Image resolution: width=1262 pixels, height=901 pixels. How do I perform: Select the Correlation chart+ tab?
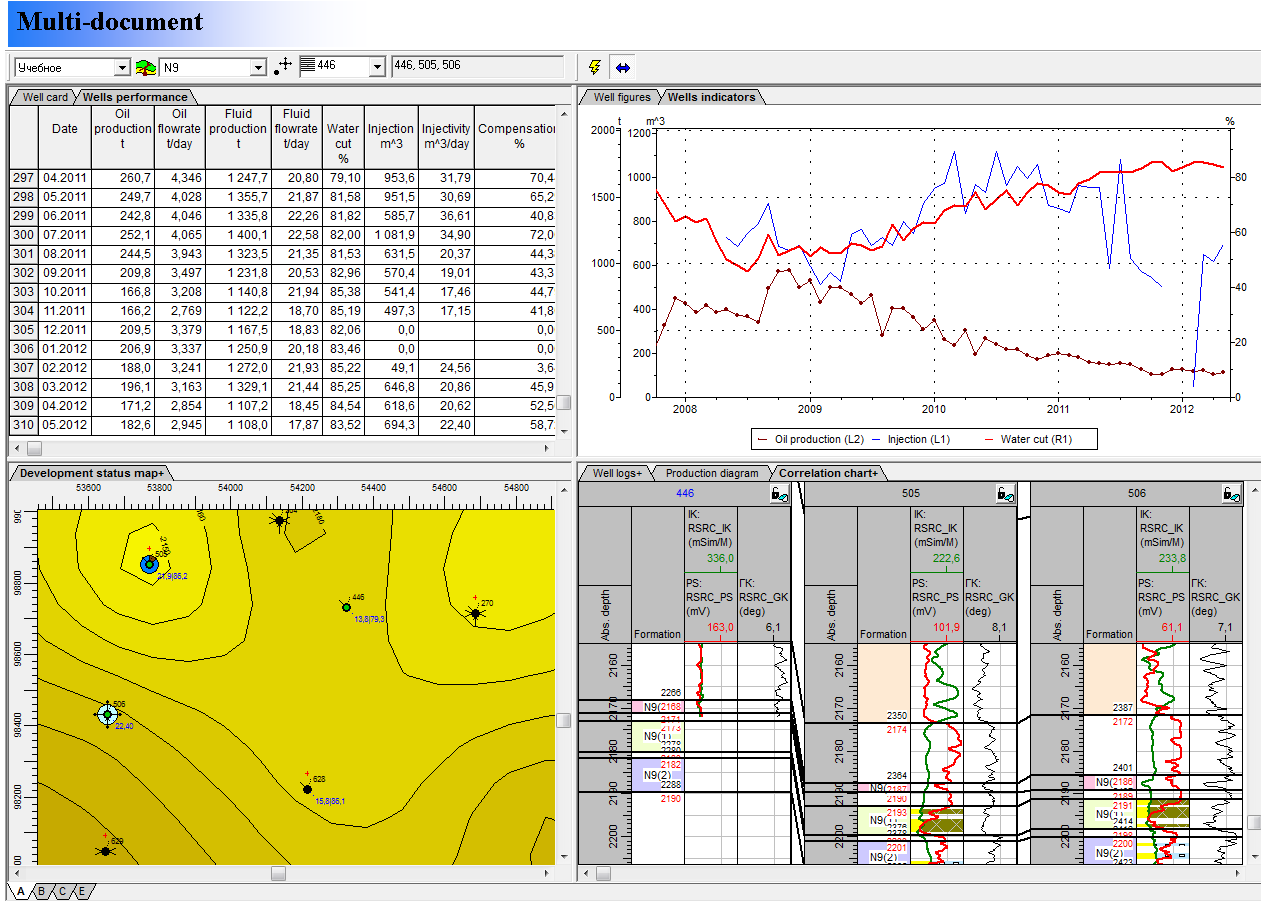(828, 473)
